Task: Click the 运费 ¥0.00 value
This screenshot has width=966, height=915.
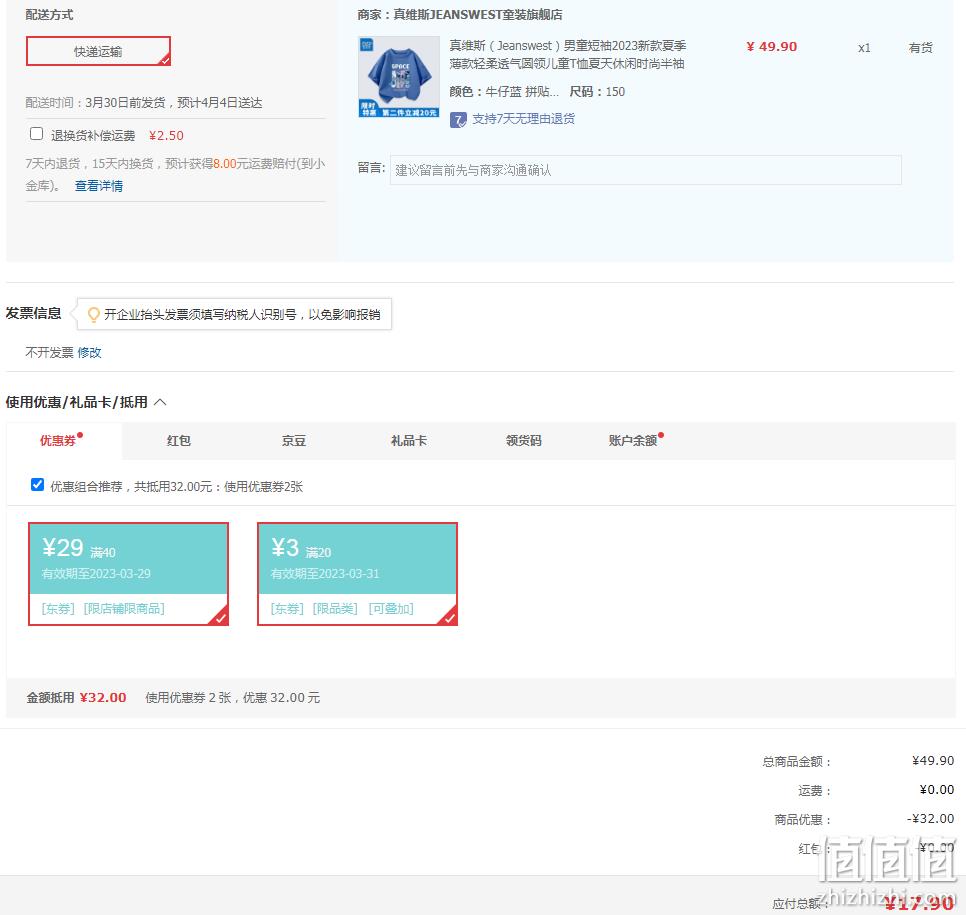Action: (x=936, y=789)
